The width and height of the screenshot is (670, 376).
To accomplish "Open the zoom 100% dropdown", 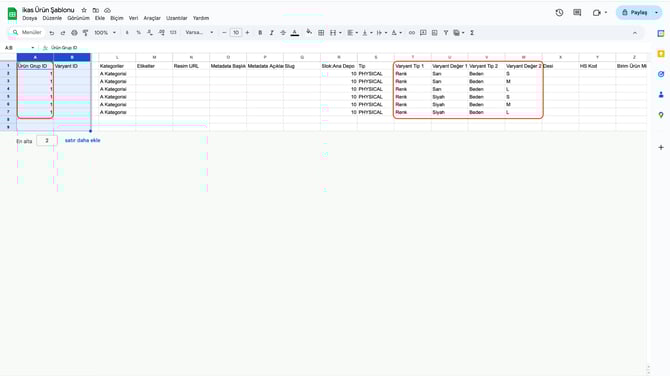I will tap(105, 33).
